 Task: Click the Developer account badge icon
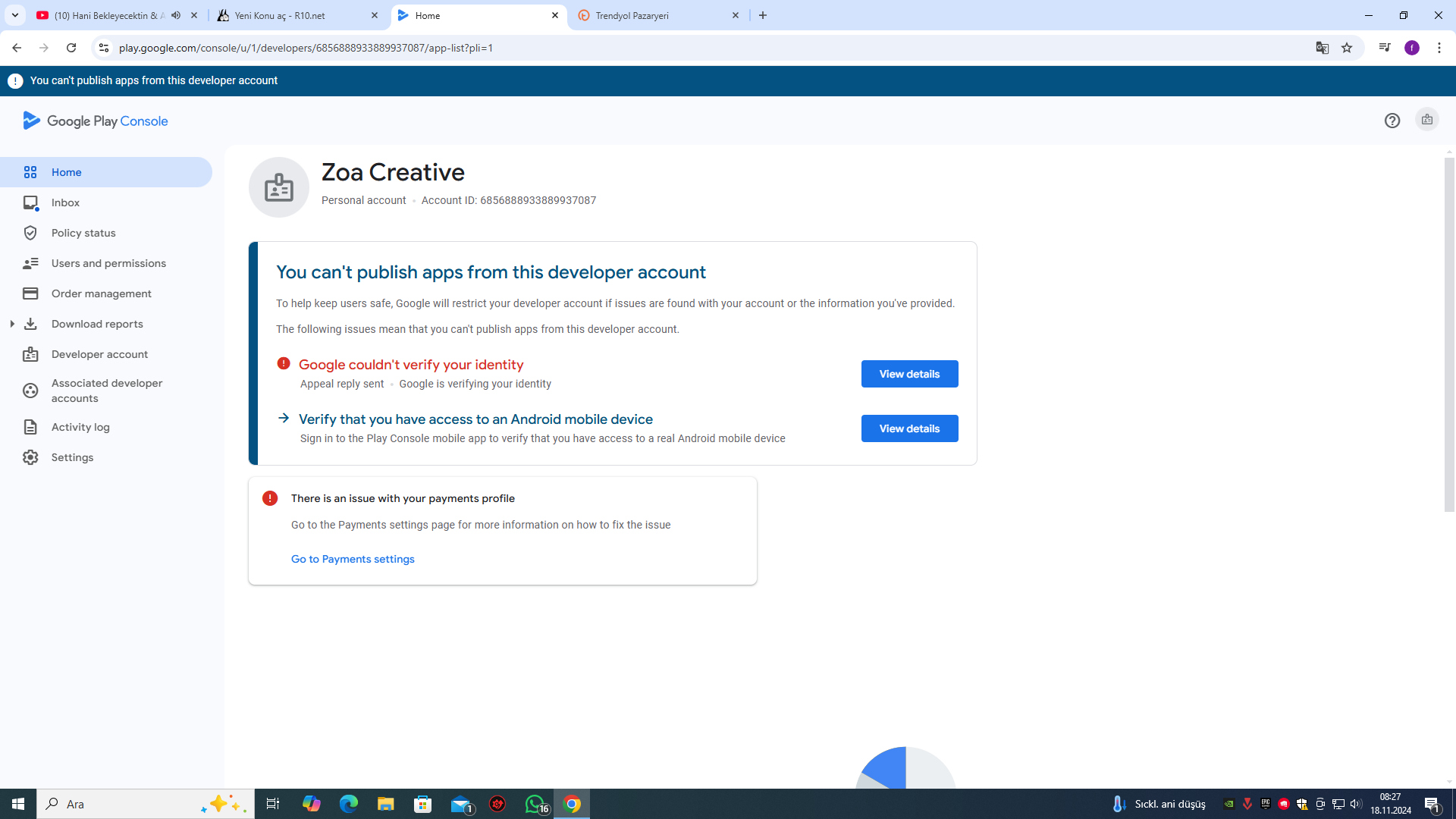(x=30, y=354)
